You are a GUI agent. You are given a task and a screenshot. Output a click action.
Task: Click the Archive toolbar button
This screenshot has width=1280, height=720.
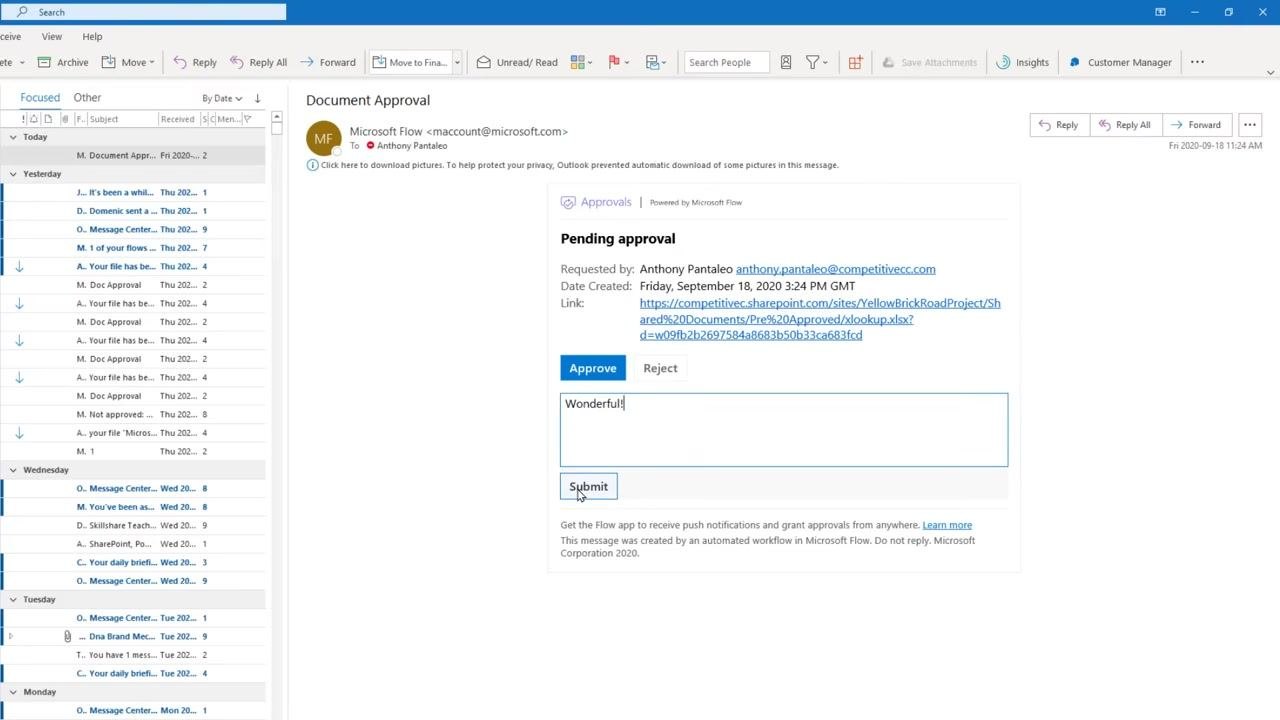tap(63, 62)
